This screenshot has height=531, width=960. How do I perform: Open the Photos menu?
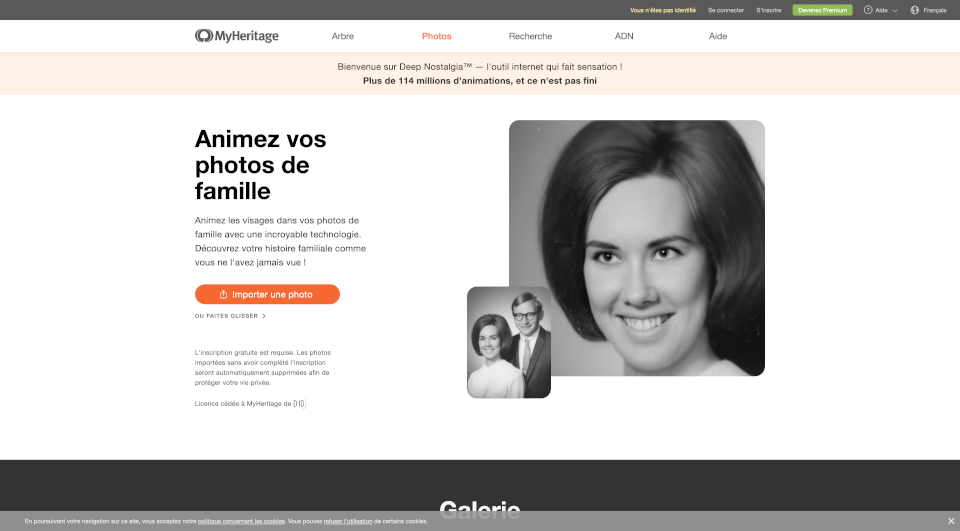[437, 36]
